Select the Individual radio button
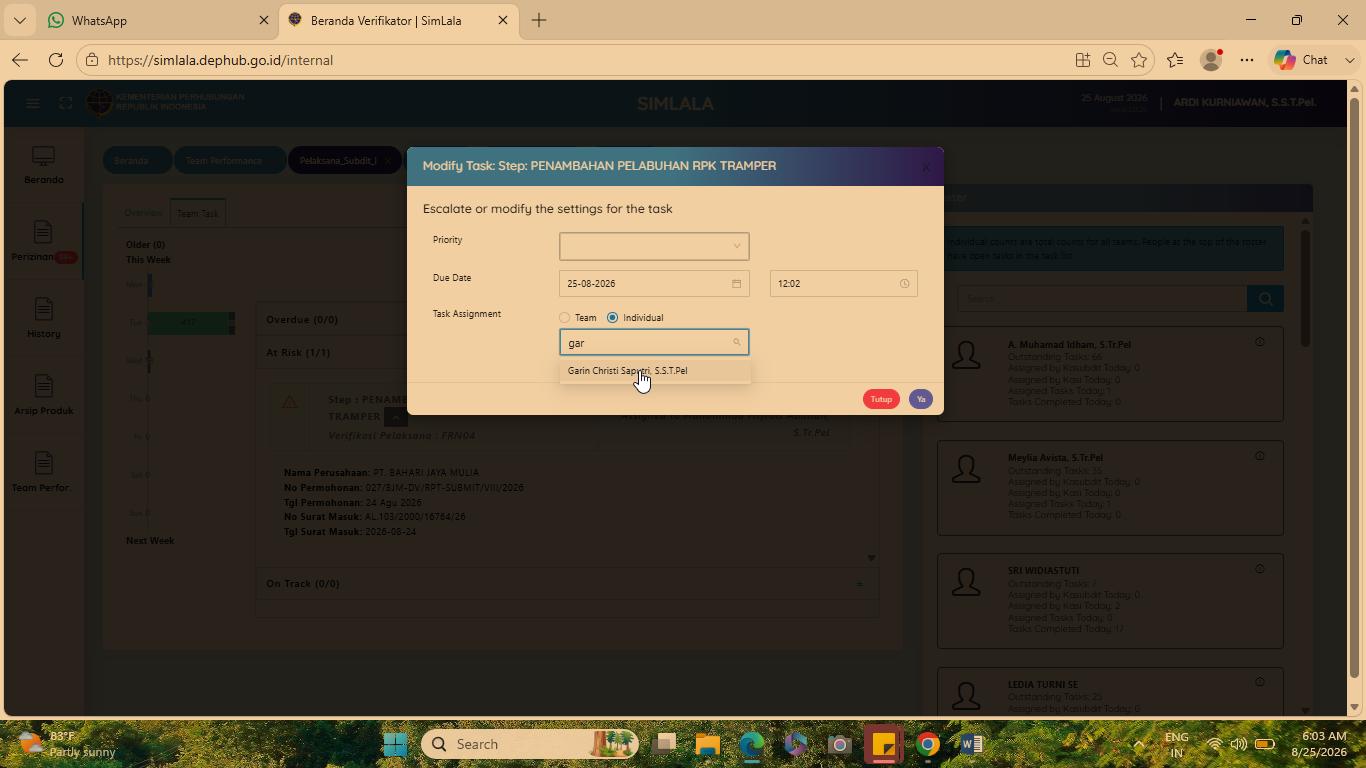 (x=612, y=318)
